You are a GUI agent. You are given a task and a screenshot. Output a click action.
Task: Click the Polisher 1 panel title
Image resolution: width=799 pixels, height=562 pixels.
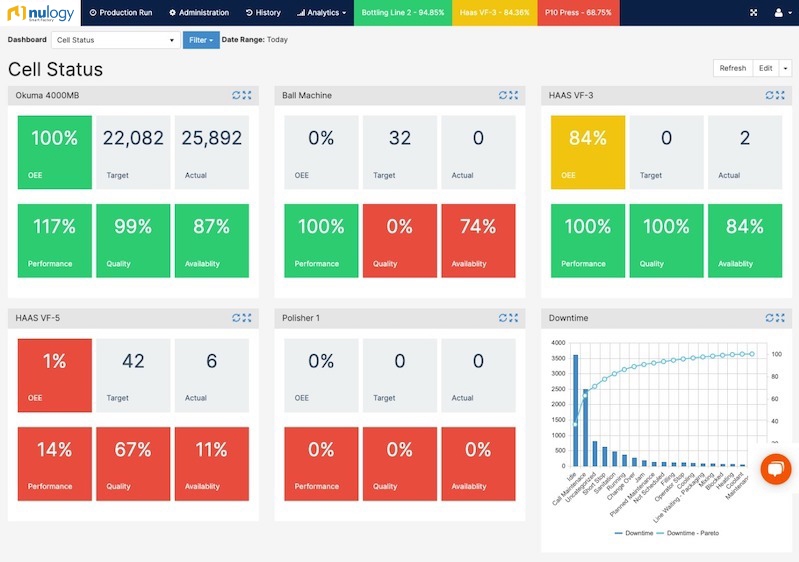[x=301, y=318]
